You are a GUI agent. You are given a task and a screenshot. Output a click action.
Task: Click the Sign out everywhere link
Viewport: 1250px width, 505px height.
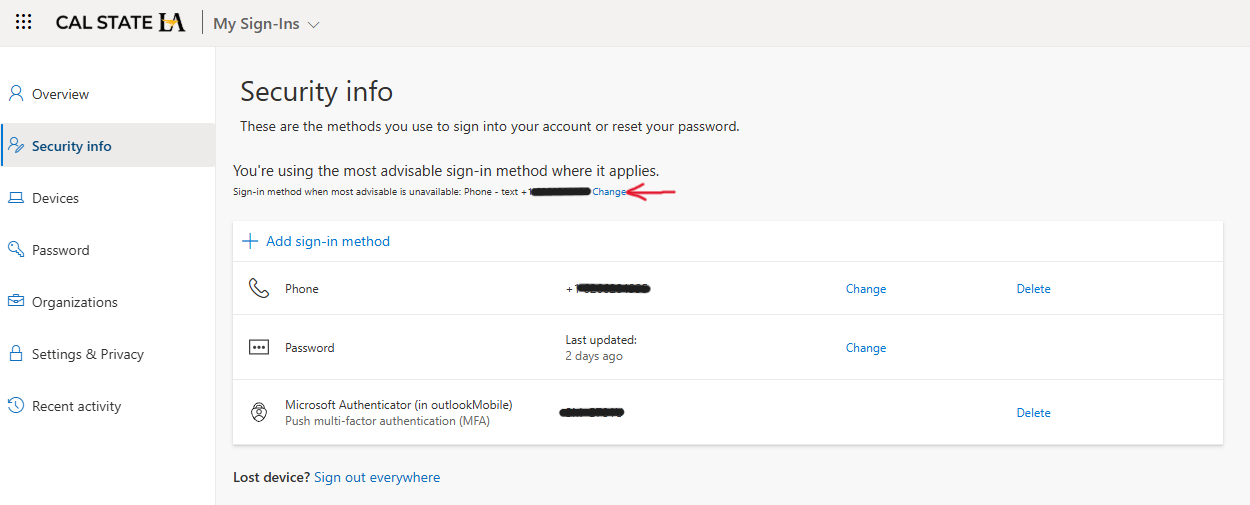[x=377, y=478]
